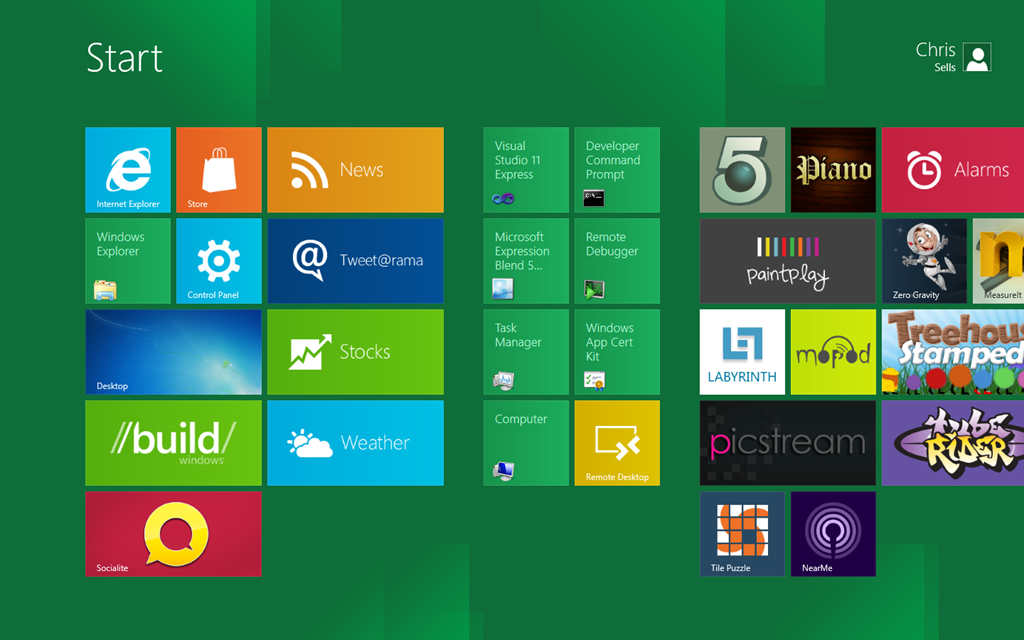Launch the Zero Gravity game tile
This screenshot has width=1024, height=640.
pos(924,261)
